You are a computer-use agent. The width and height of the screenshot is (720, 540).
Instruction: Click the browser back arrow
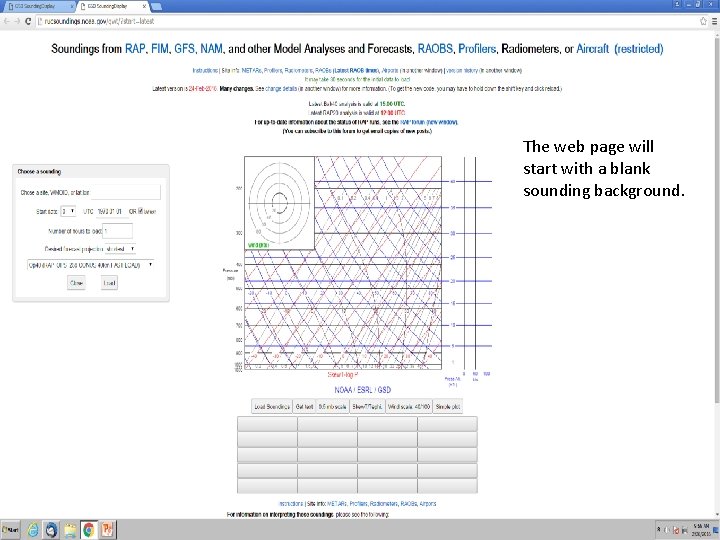[x=6, y=21]
